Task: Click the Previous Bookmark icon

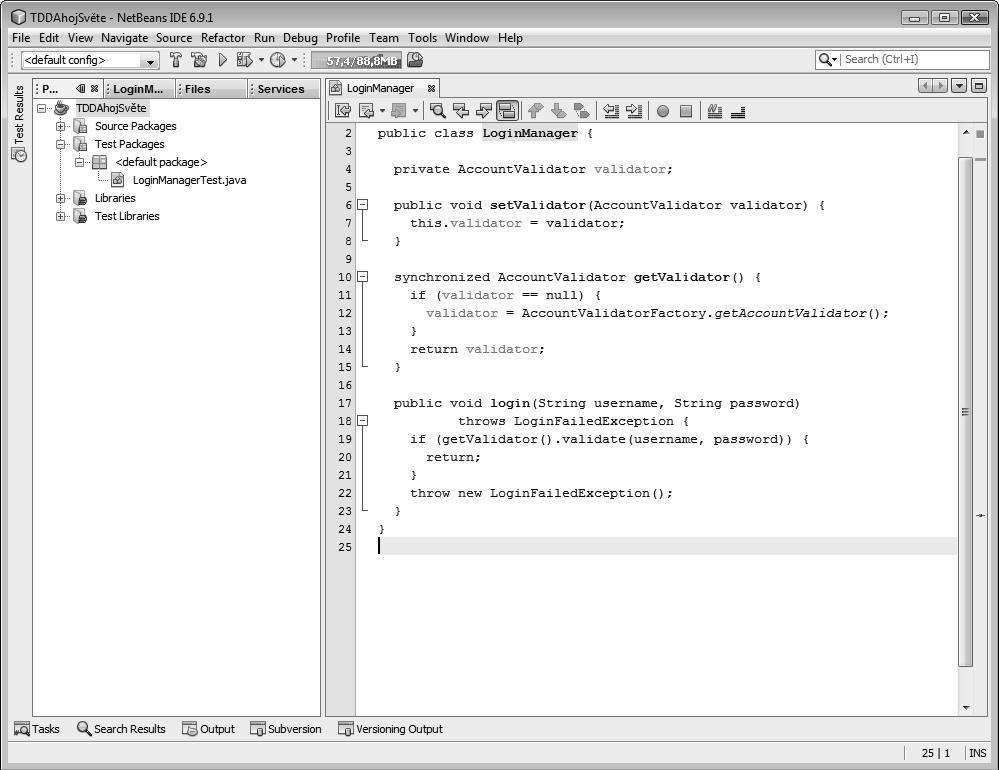Action: [x=535, y=111]
